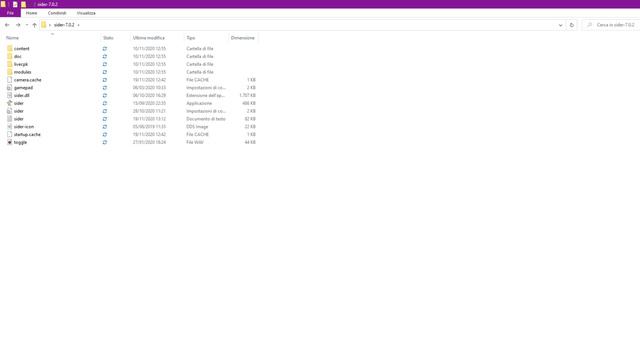The height and width of the screenshot is (360, 640).
Task: Open the Visualizza ribbon tab
Action: pyautogui.click(x=86, y=13)
